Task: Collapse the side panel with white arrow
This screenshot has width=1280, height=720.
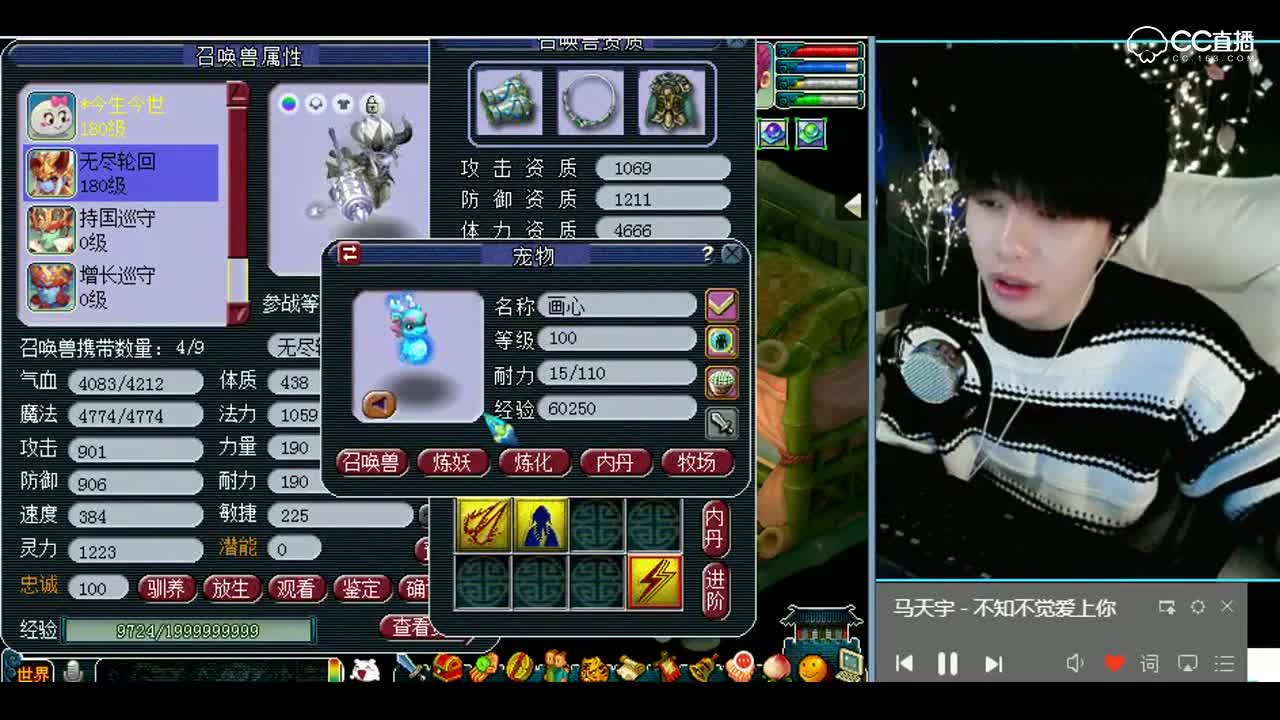Action: [852, 205]
